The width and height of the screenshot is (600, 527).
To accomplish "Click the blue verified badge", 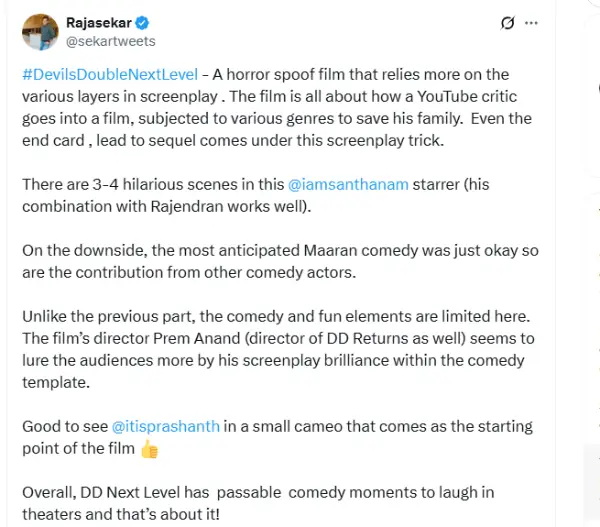I will 142,23.
